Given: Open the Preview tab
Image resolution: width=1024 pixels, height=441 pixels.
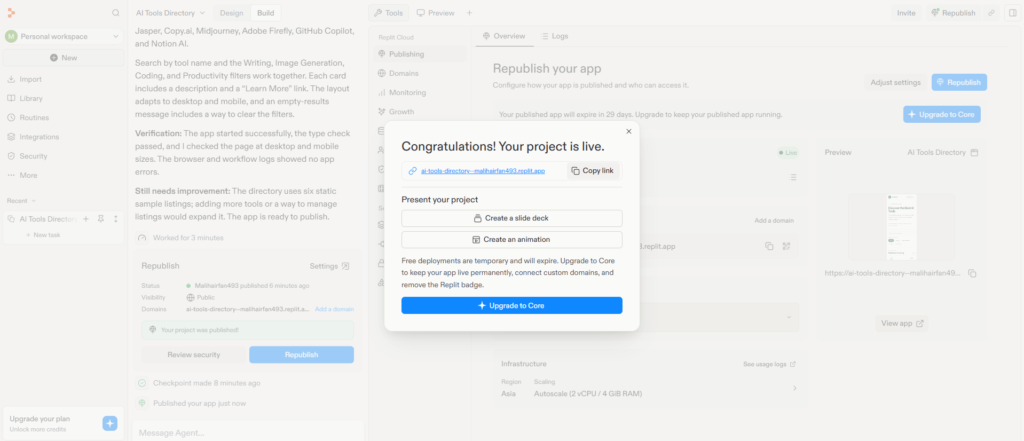Looking at the screenshot, I should (x=435, y=13).
